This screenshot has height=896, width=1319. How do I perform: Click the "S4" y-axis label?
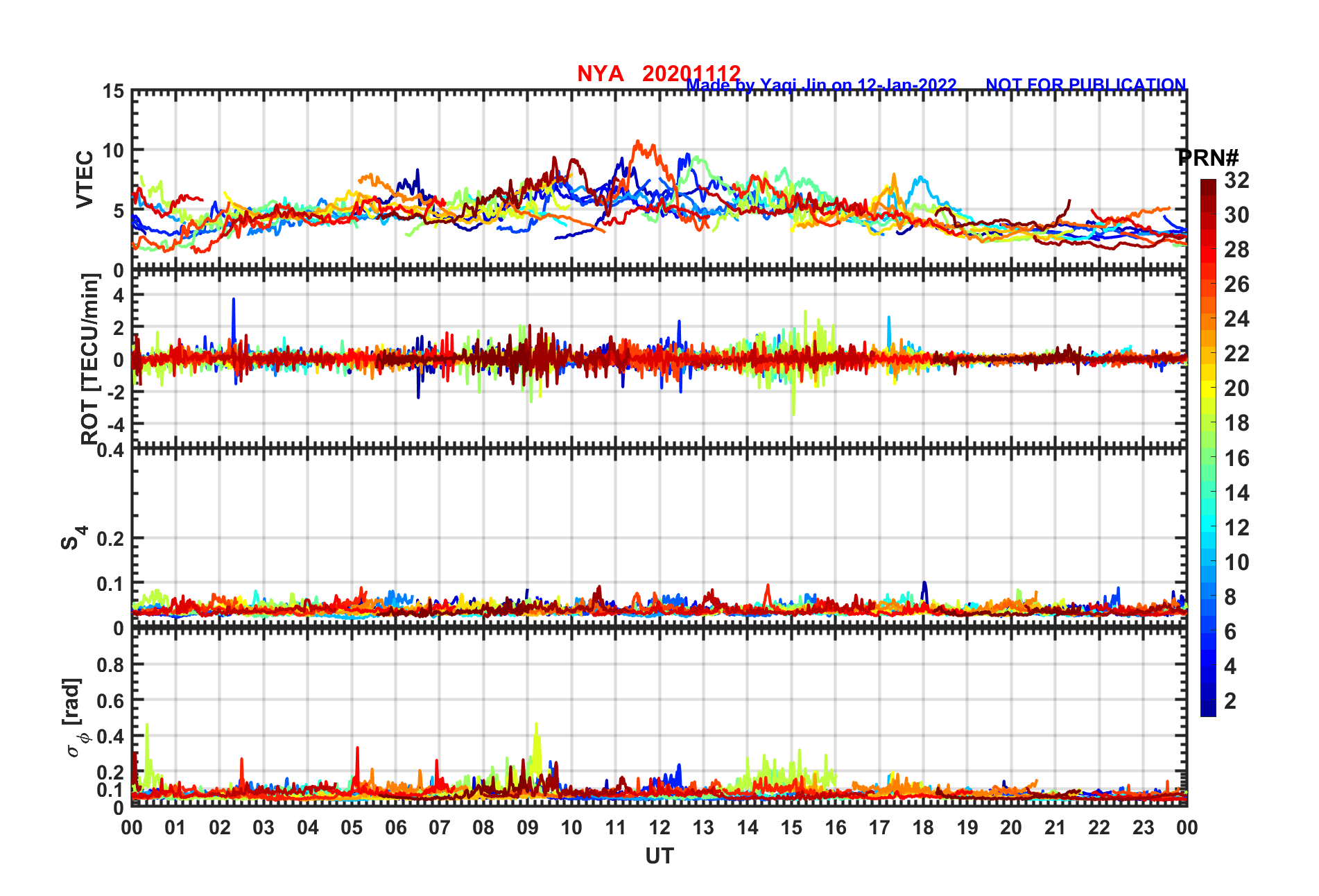point(74,538)
